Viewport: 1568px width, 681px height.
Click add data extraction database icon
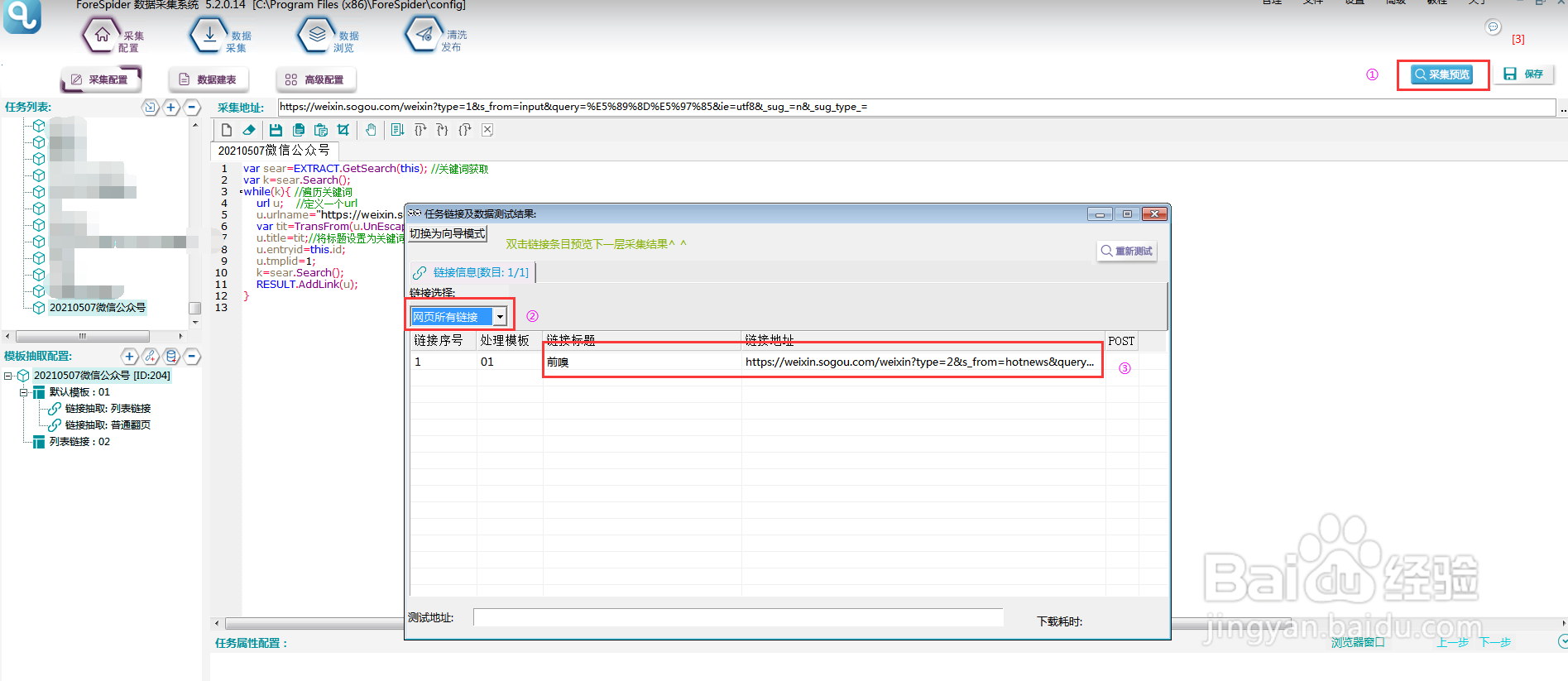(x=171, y=357)
